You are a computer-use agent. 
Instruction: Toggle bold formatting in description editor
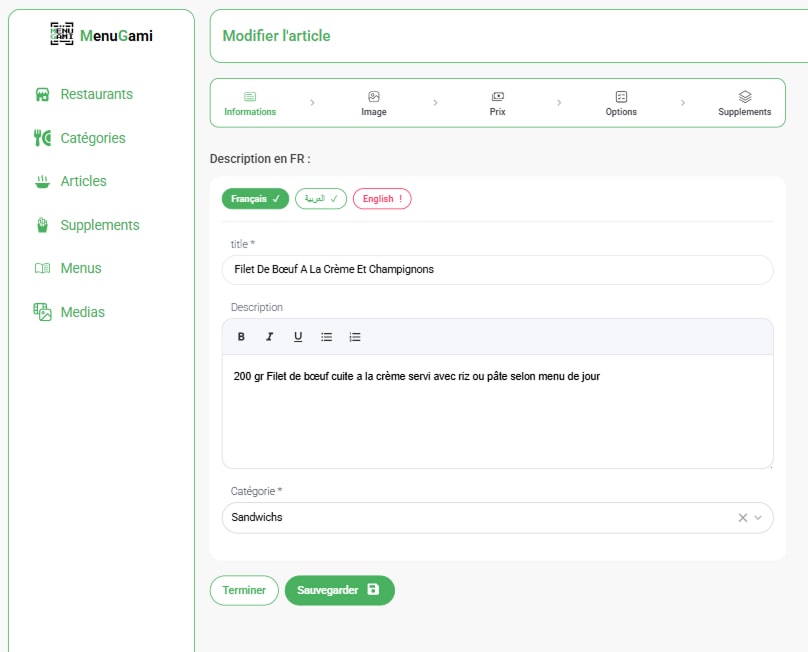(241, 337)
